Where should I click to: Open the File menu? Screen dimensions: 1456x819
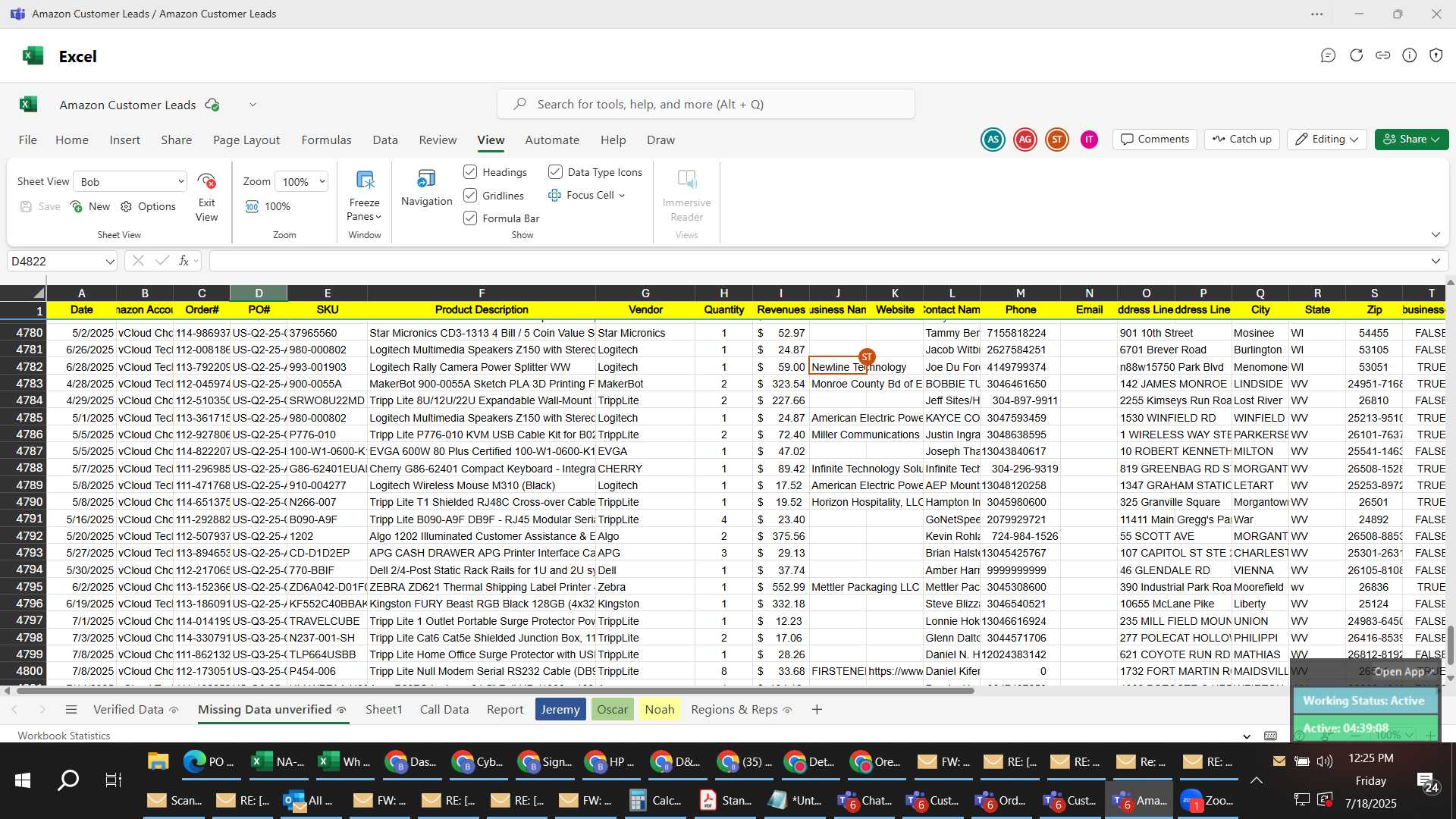[x=28, y=140]
